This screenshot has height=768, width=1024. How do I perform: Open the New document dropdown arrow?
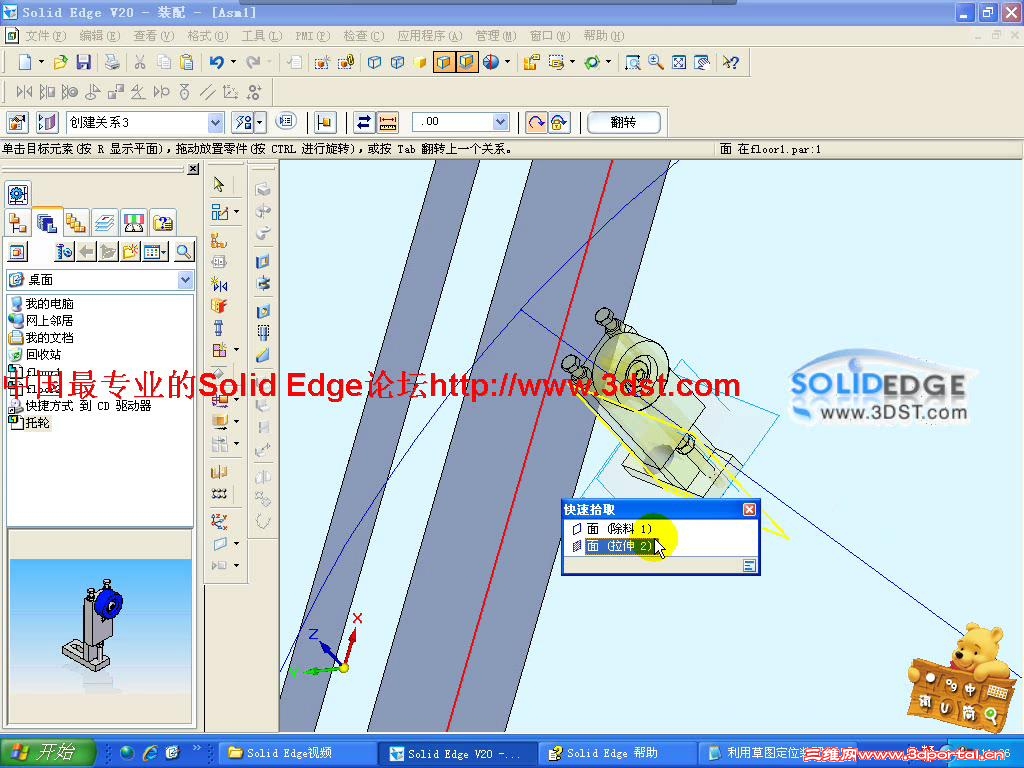pyautogui.click(x=41, y=62)
